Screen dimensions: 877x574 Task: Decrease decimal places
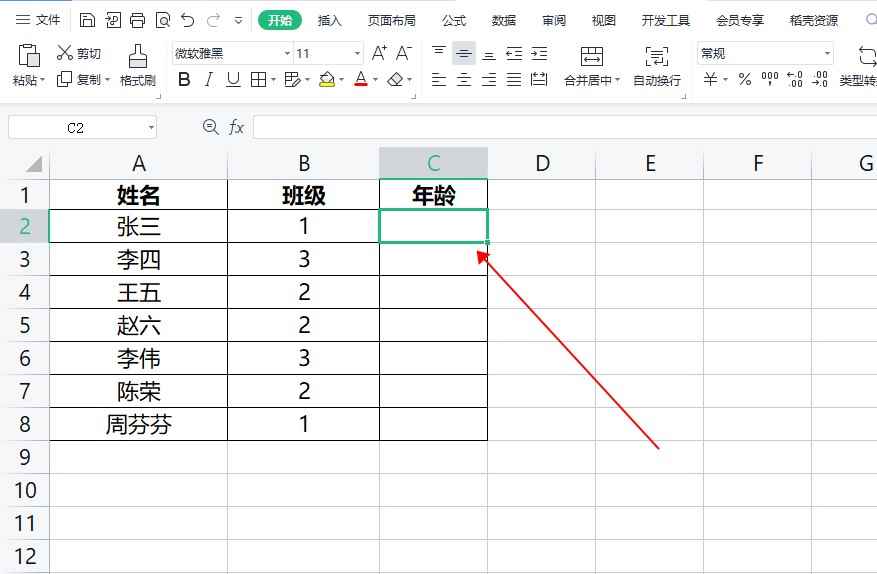click(819, 79)
